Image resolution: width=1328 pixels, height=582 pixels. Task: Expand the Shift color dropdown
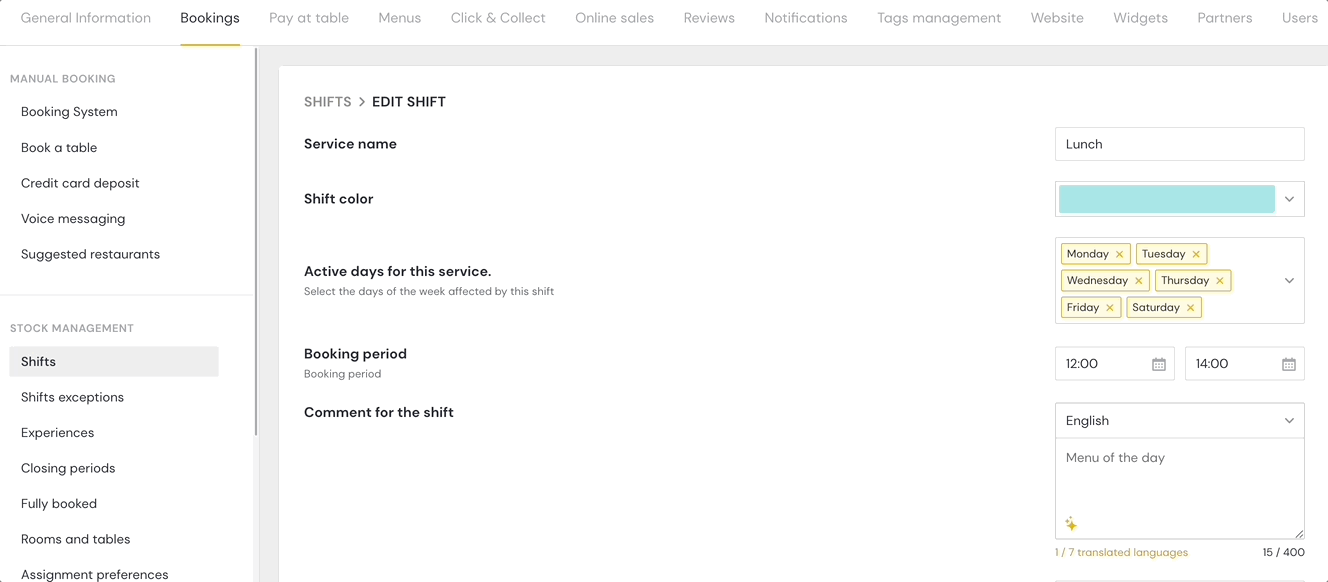coord(1289,199)
